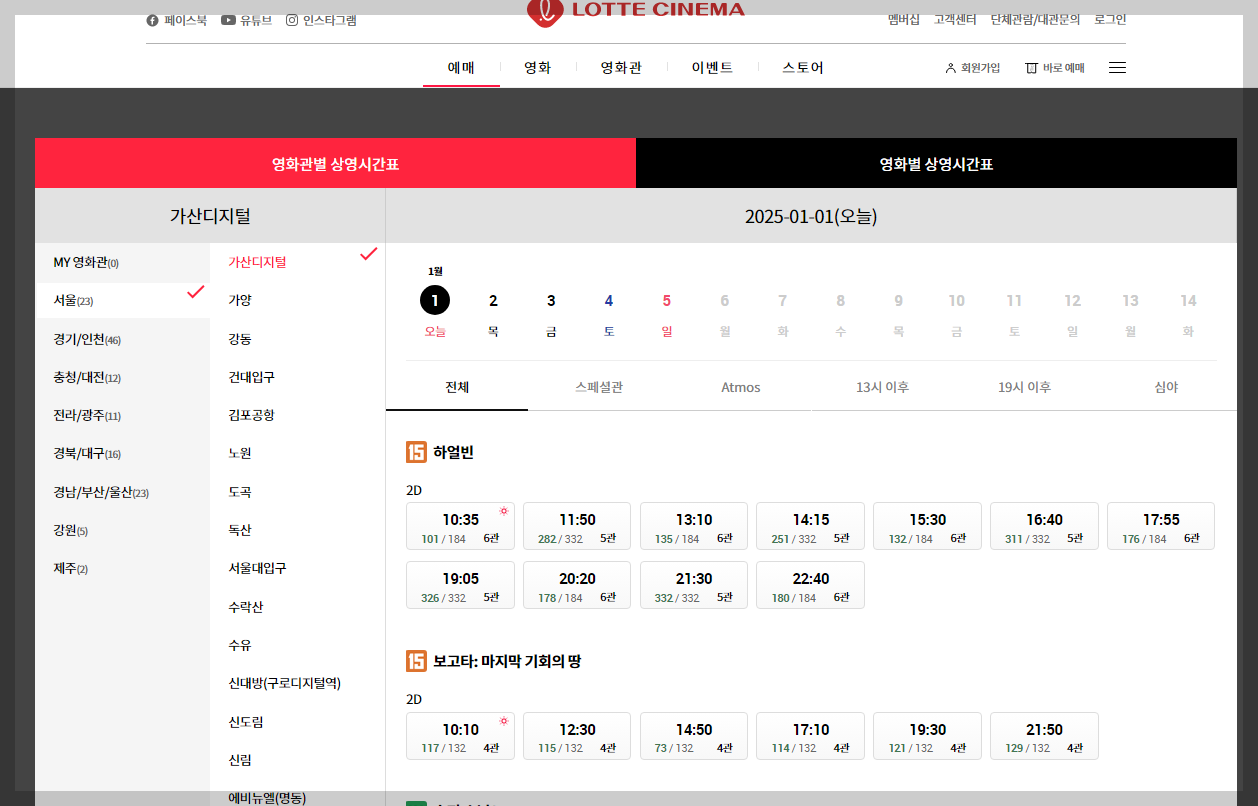Click the 하얼빈 movie title
The image size is (1258, 806).
(x=454, y=452)
